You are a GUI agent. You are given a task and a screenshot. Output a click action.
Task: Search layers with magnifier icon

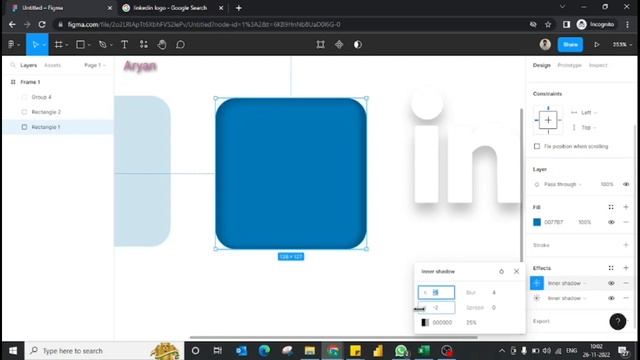coord(13,65)
